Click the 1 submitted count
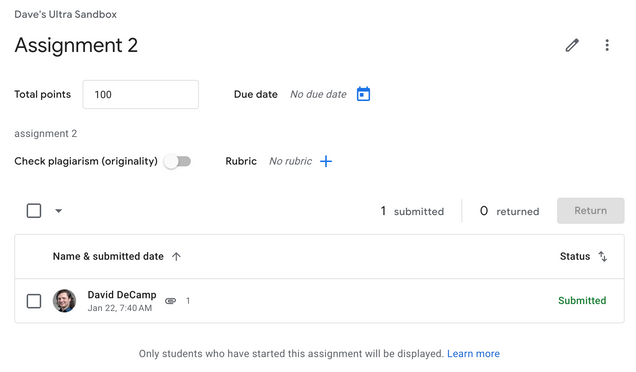 412,211
